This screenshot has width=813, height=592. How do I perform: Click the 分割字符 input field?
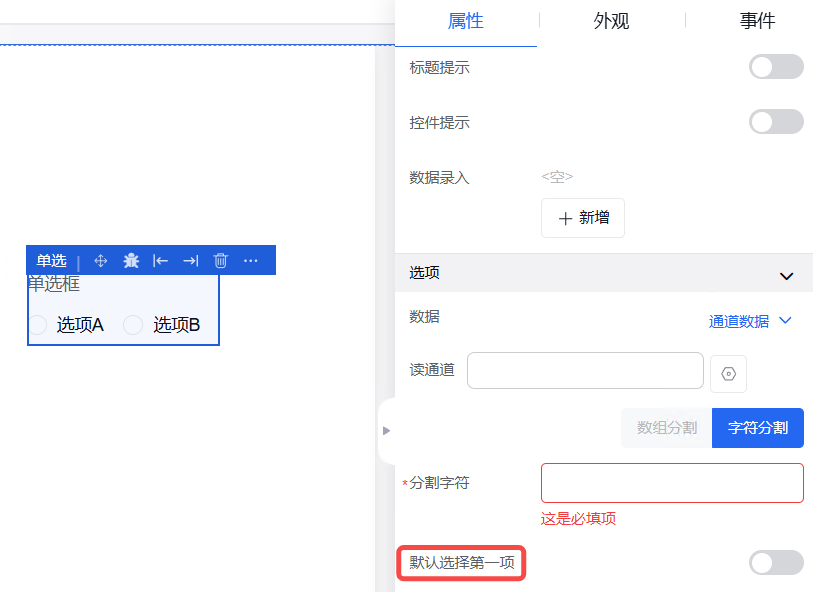672,483
